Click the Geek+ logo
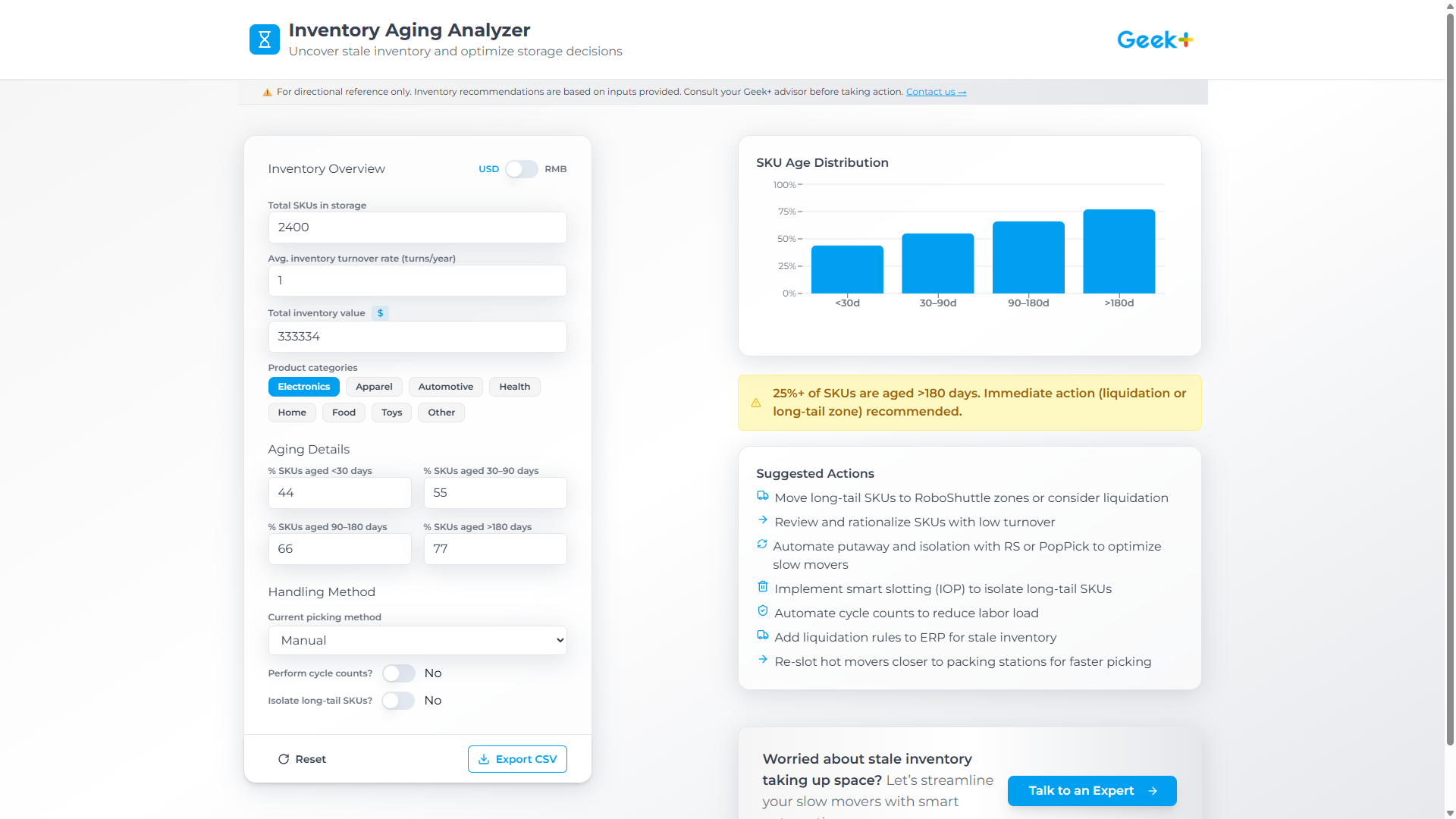This screenshot has width=1456, height=819. point(1154,39)
